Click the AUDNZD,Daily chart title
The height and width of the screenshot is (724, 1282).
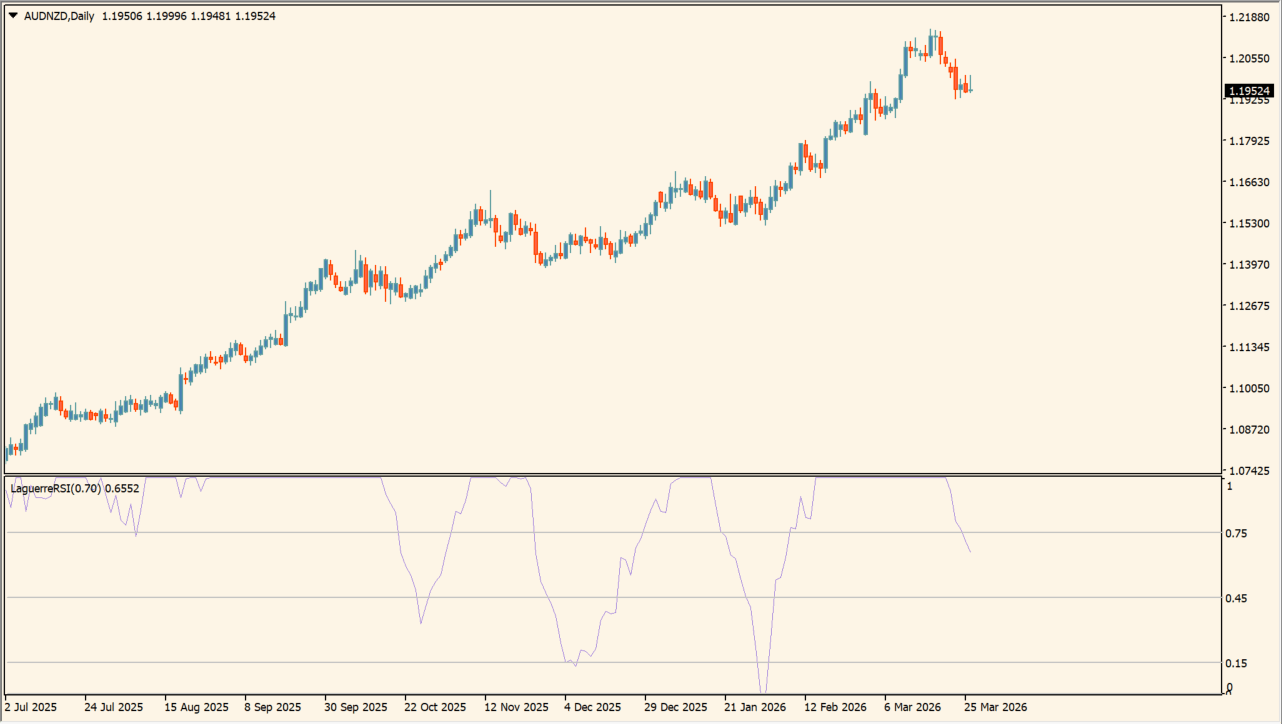(59, 16)
